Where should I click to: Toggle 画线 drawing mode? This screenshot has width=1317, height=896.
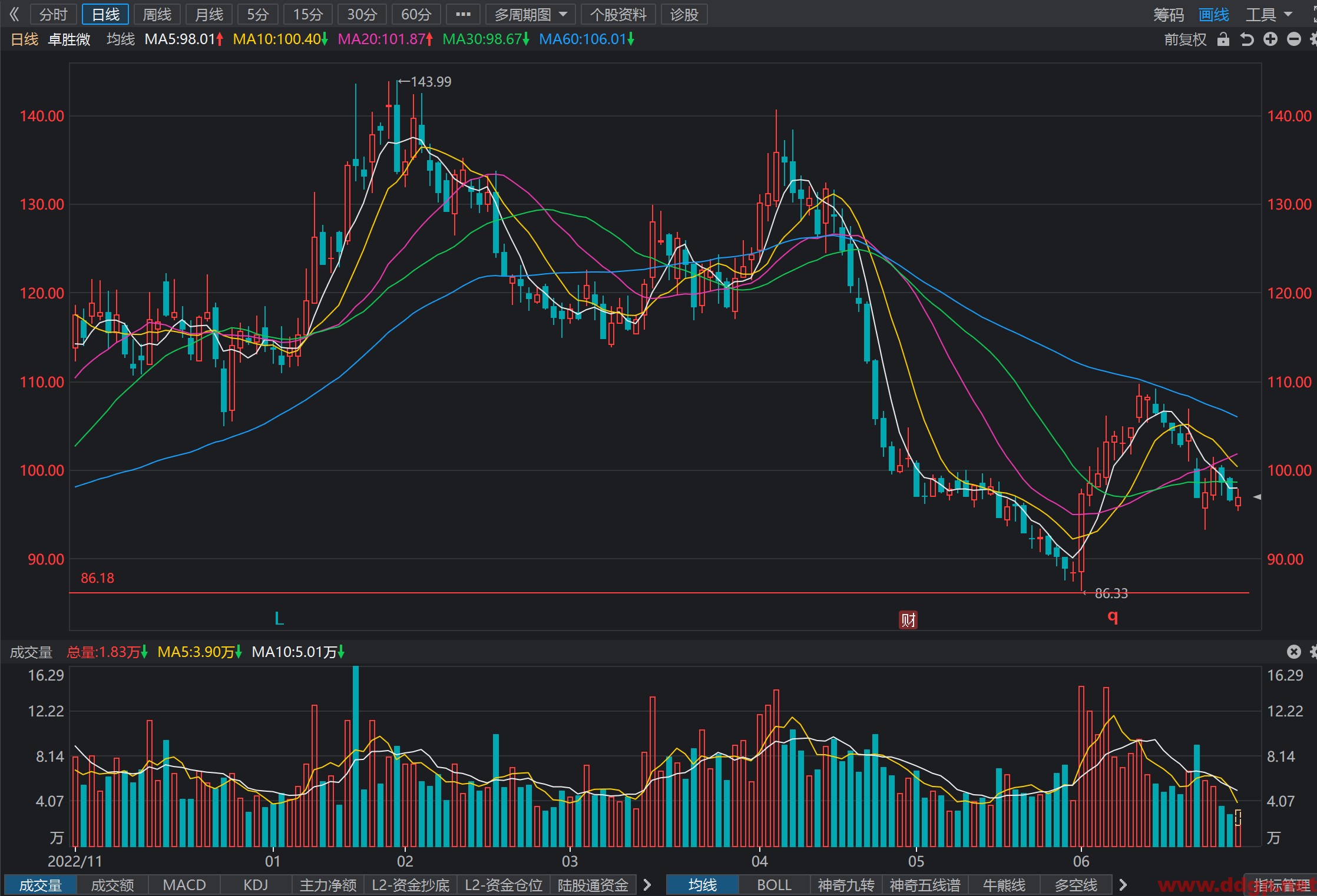click(1214, 14)
